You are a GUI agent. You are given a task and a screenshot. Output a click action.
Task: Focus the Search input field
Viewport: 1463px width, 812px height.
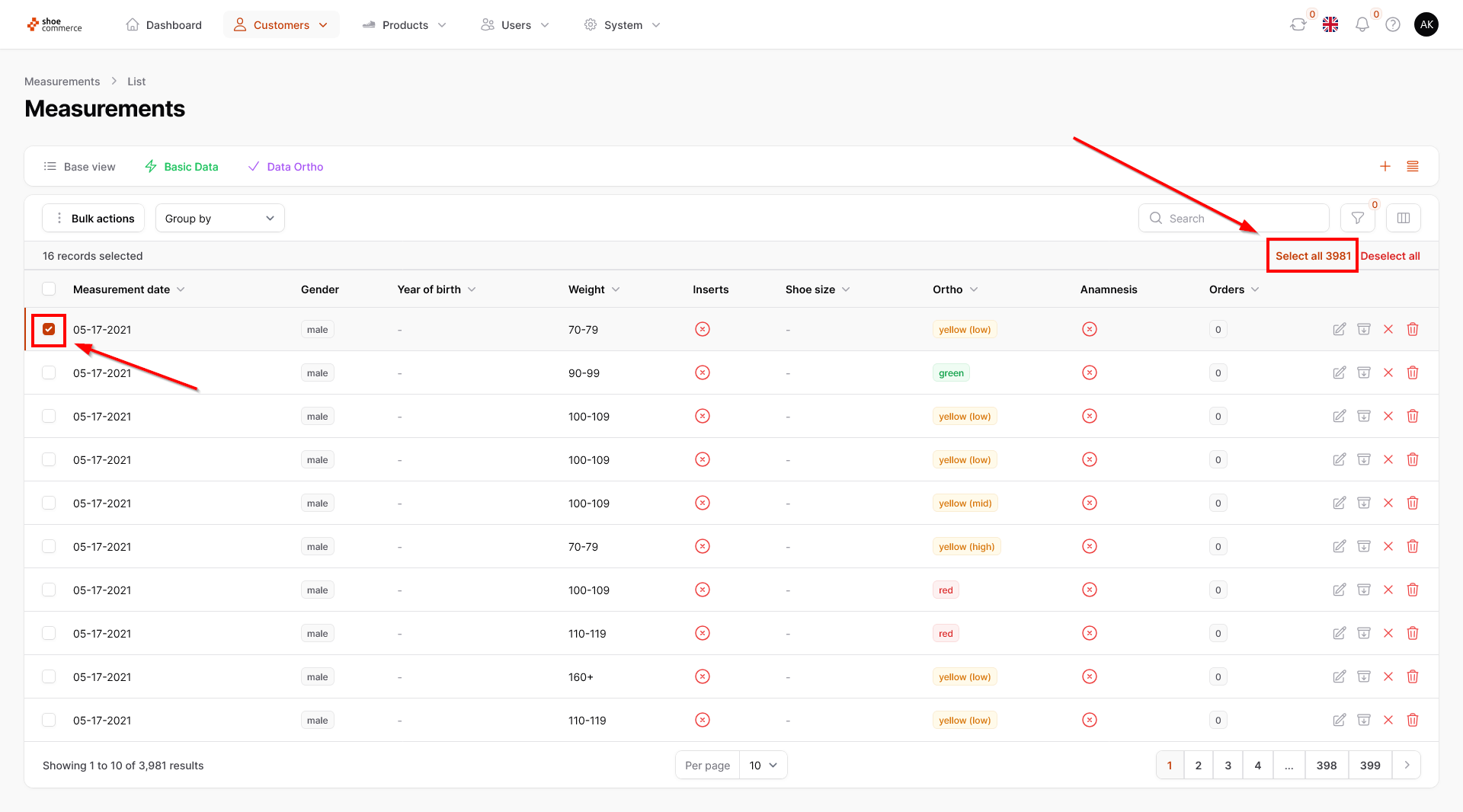pos(1242,219)
